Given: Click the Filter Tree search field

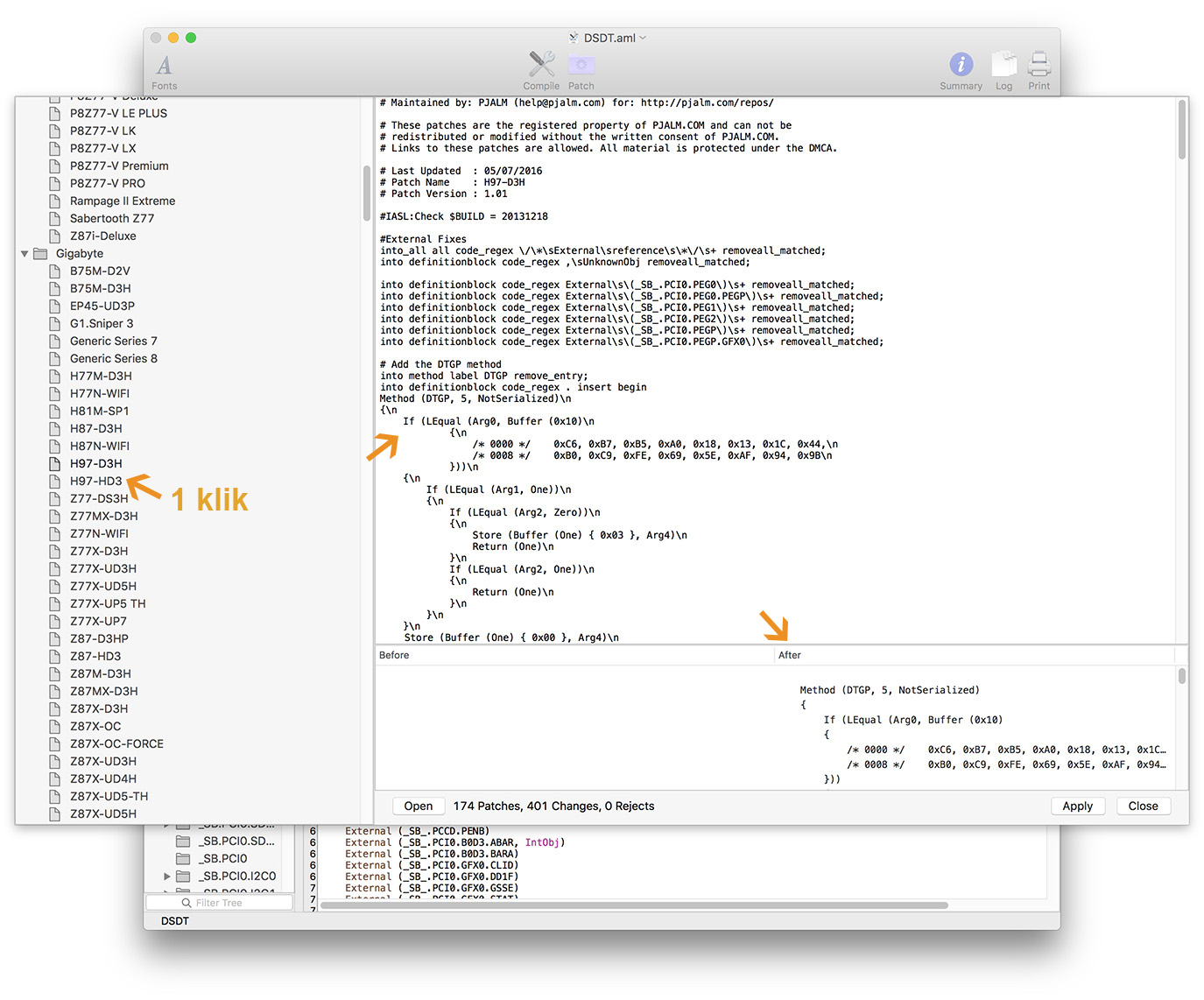Looking at the screenshot, I should pos(219,903).
